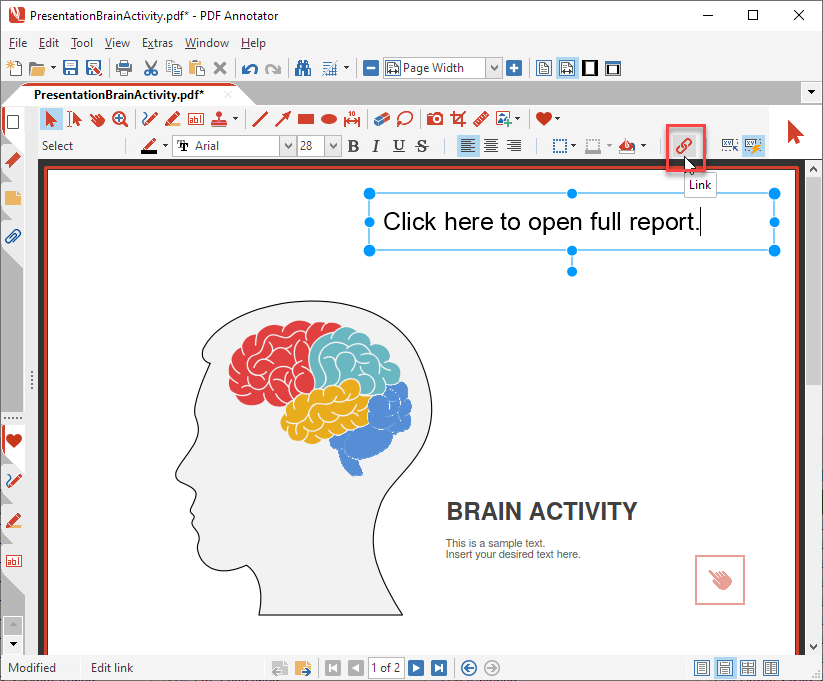The height and width of the screenshot is (681, 823).
Task: Open the font family dropdown showing Arial
Action: point(287,146)
